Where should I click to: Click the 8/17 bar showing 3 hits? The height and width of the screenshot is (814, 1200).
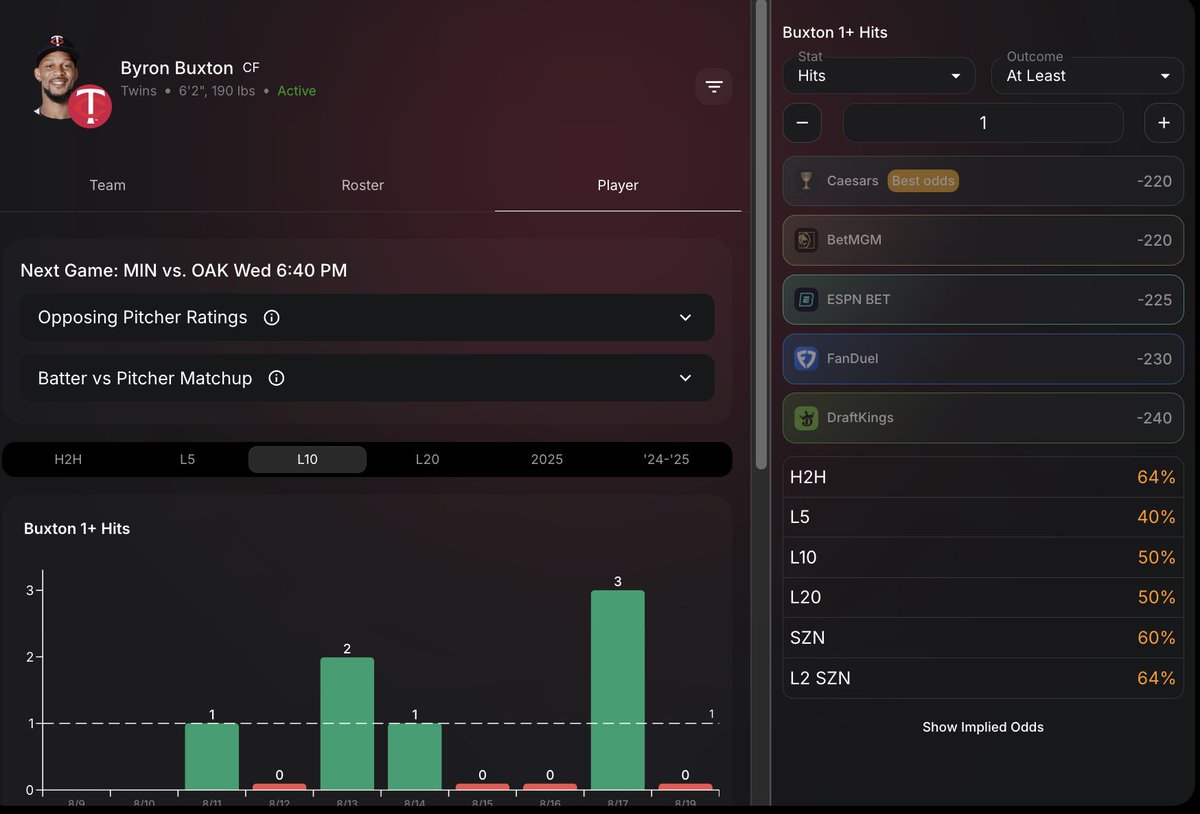point(618,690)
